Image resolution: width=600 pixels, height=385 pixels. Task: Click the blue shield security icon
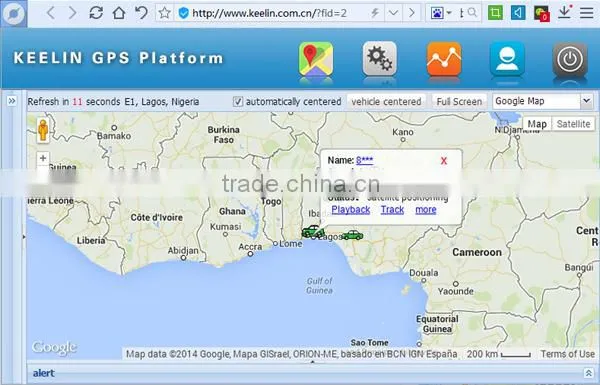point(184,13)
